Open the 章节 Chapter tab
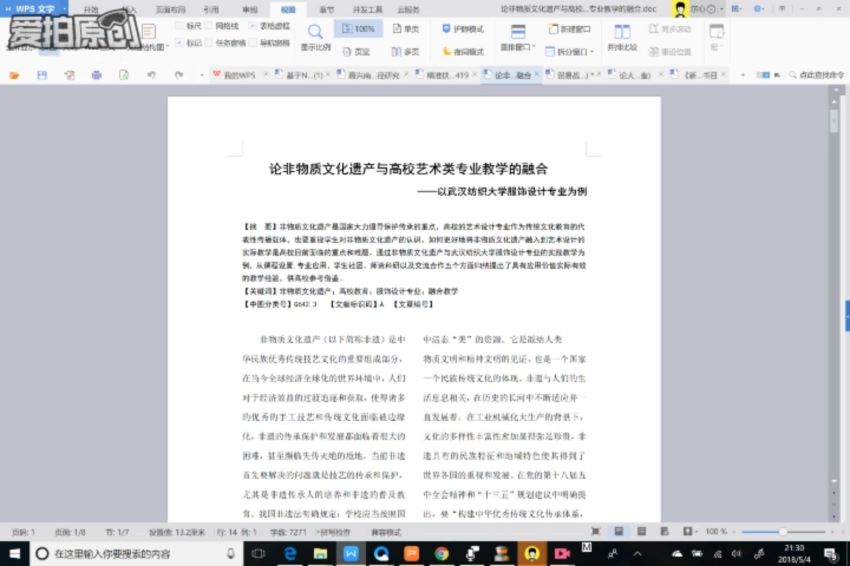Screen dimensions: 850x566 [x=327, y=9]
